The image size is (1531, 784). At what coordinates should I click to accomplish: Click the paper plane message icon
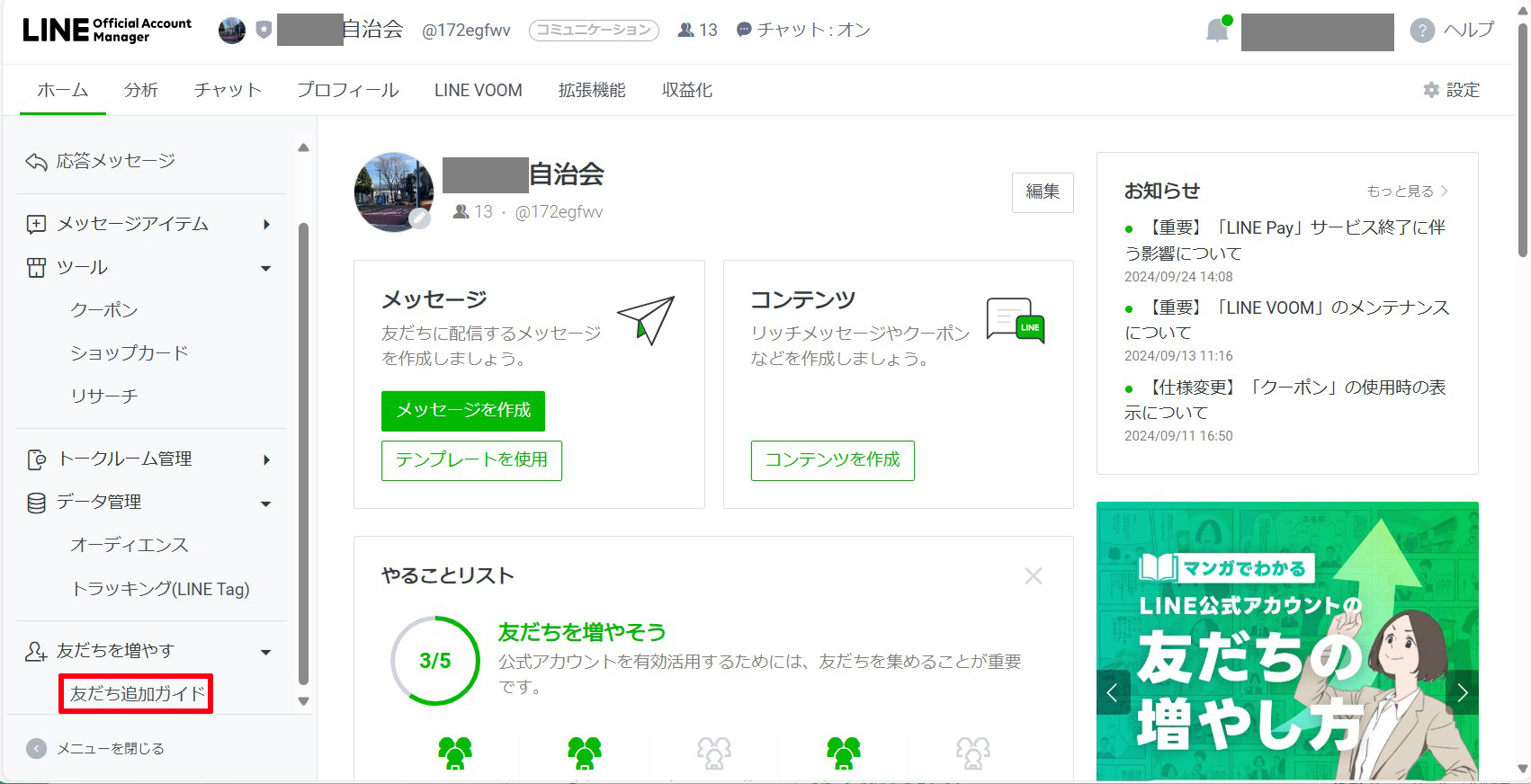[646, 320]
